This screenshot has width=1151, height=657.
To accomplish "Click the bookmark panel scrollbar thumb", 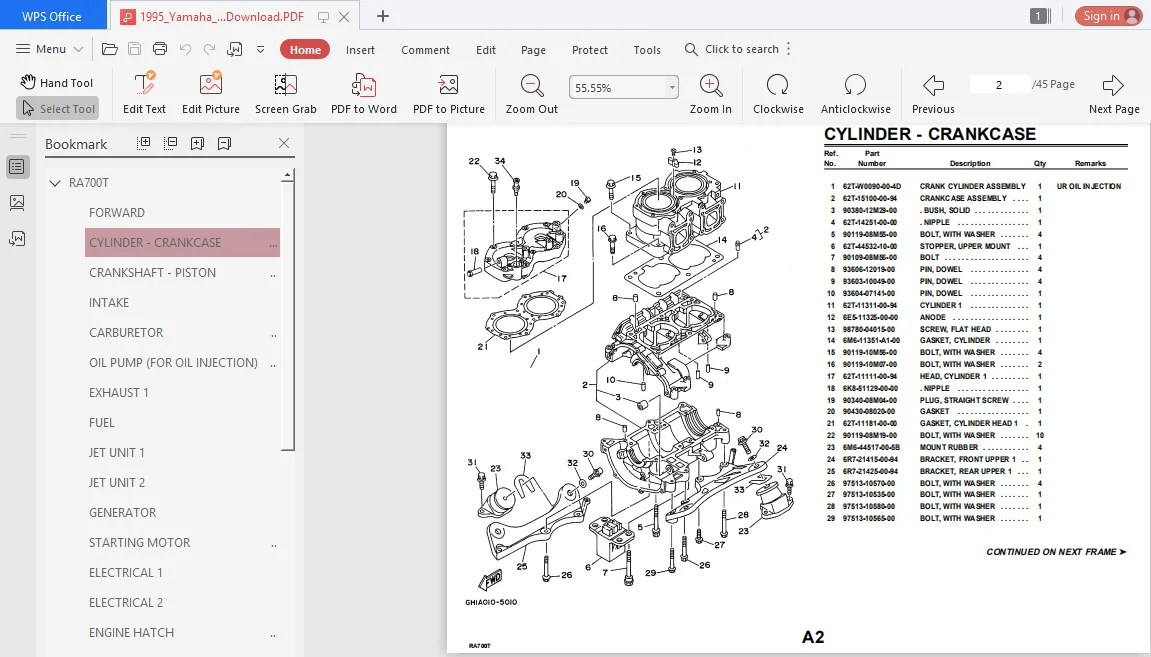I will pos(288,316).
